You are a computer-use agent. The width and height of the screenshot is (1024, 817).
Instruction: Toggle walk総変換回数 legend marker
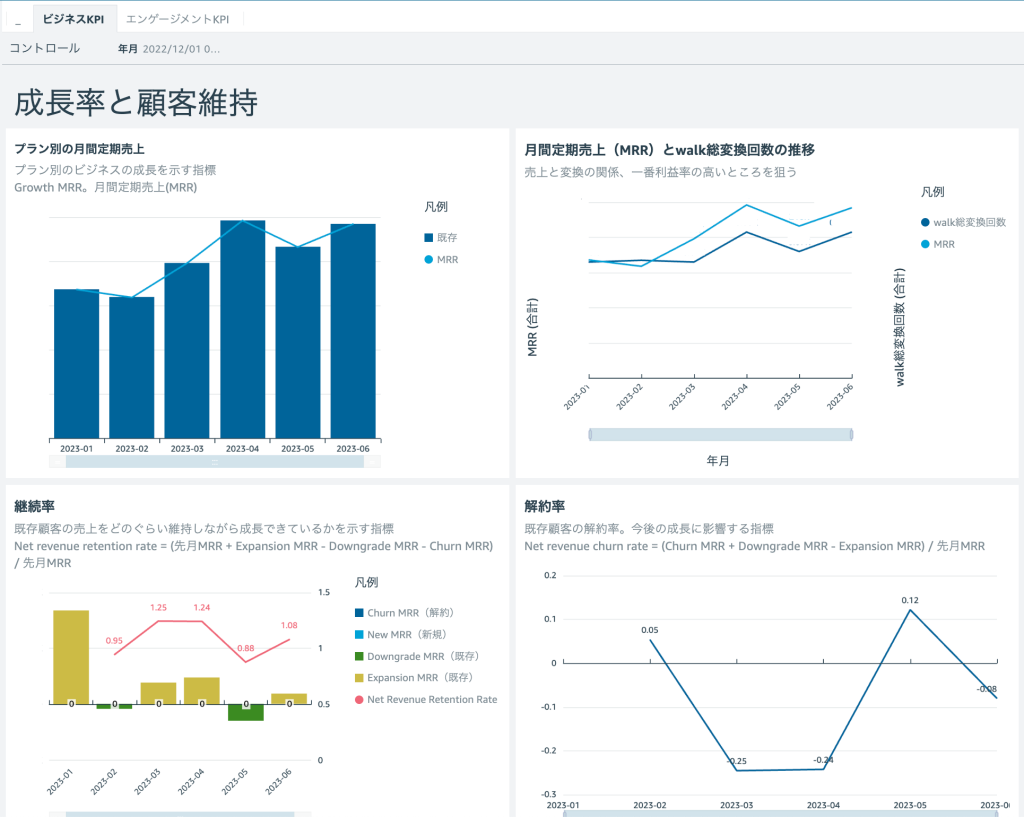(x=925, y=223)
